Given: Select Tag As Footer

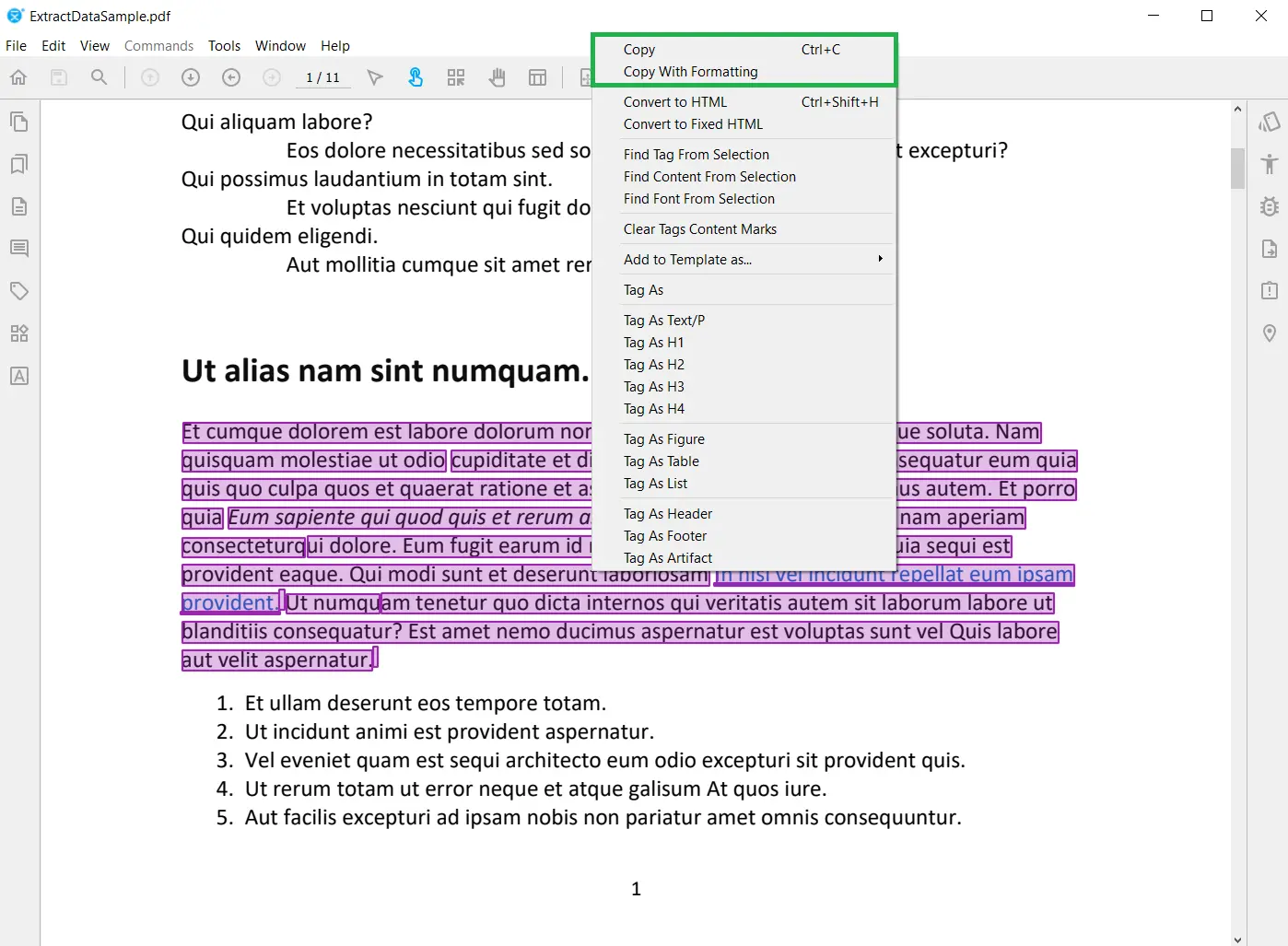Looking at the screenshot, I should point(744,536).
